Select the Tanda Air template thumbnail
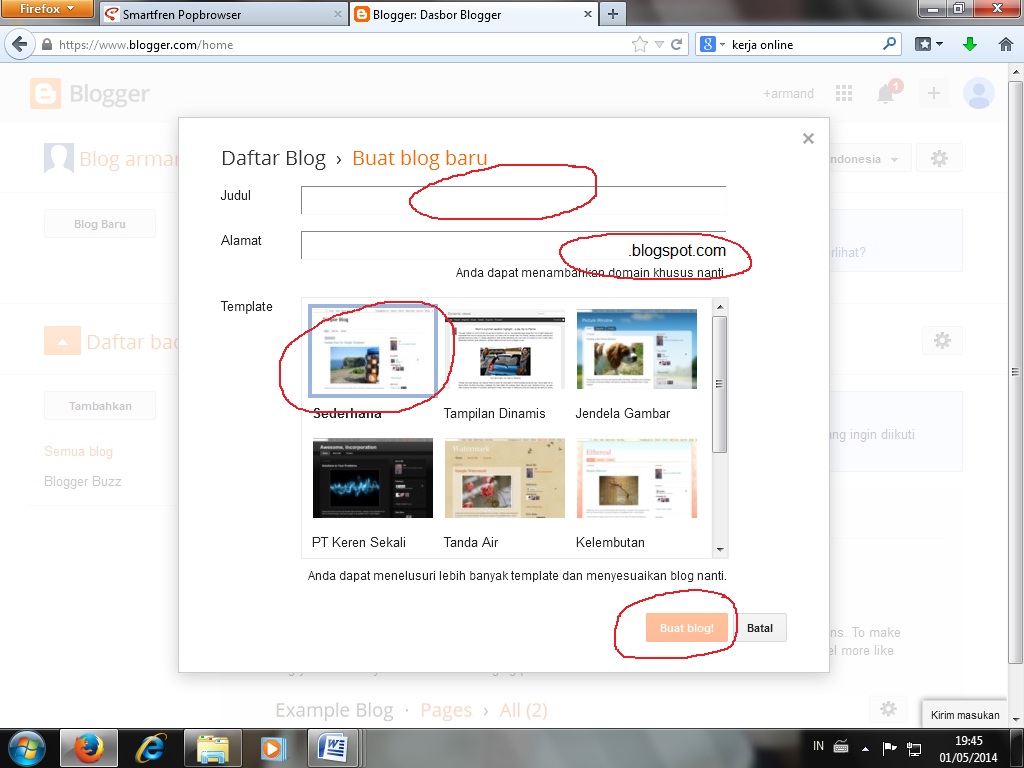1024x768 pixels. pyautogui.click(x=505, y=478)
